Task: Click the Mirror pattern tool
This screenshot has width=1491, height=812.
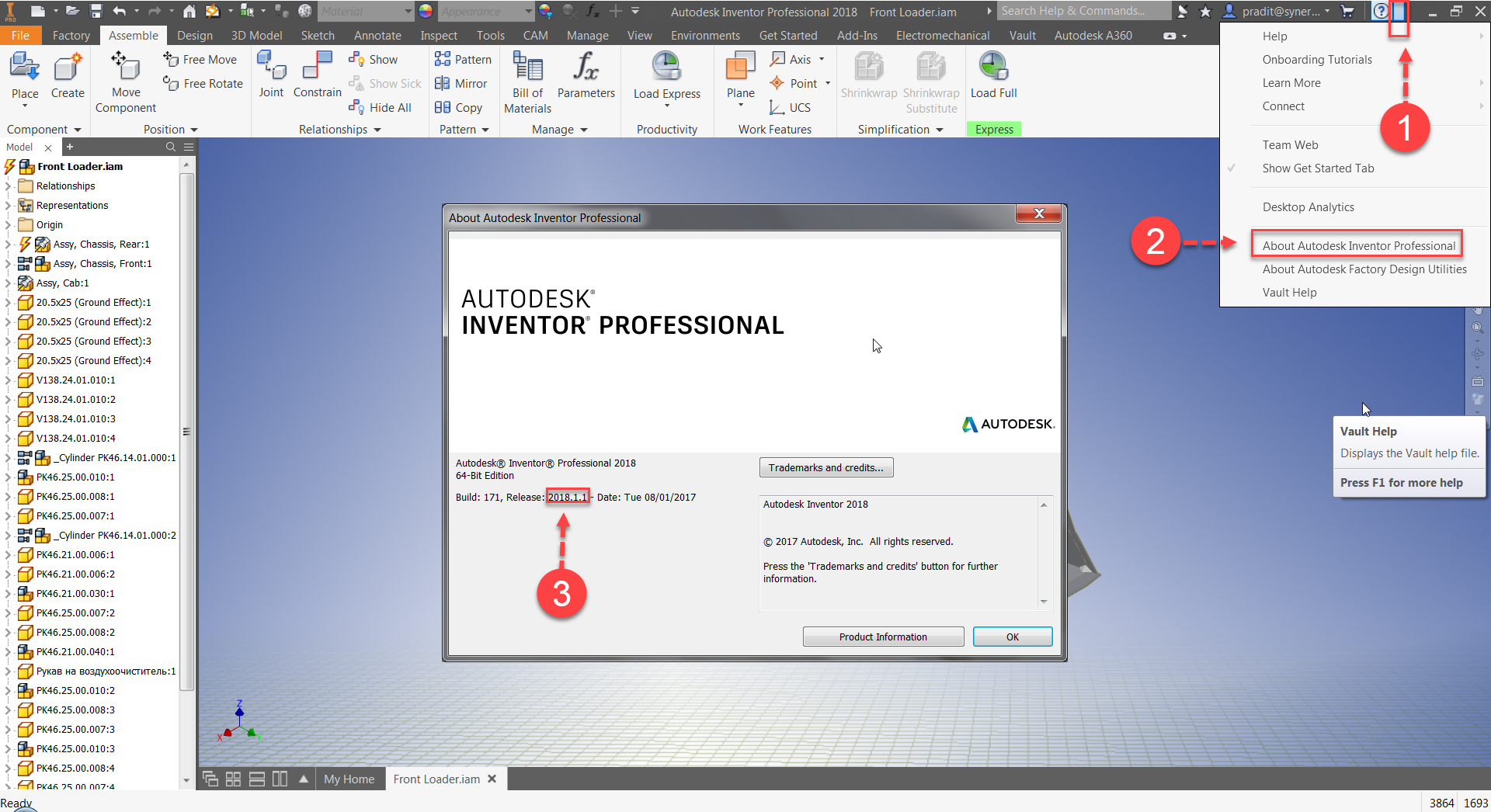Action: [461, 84]
